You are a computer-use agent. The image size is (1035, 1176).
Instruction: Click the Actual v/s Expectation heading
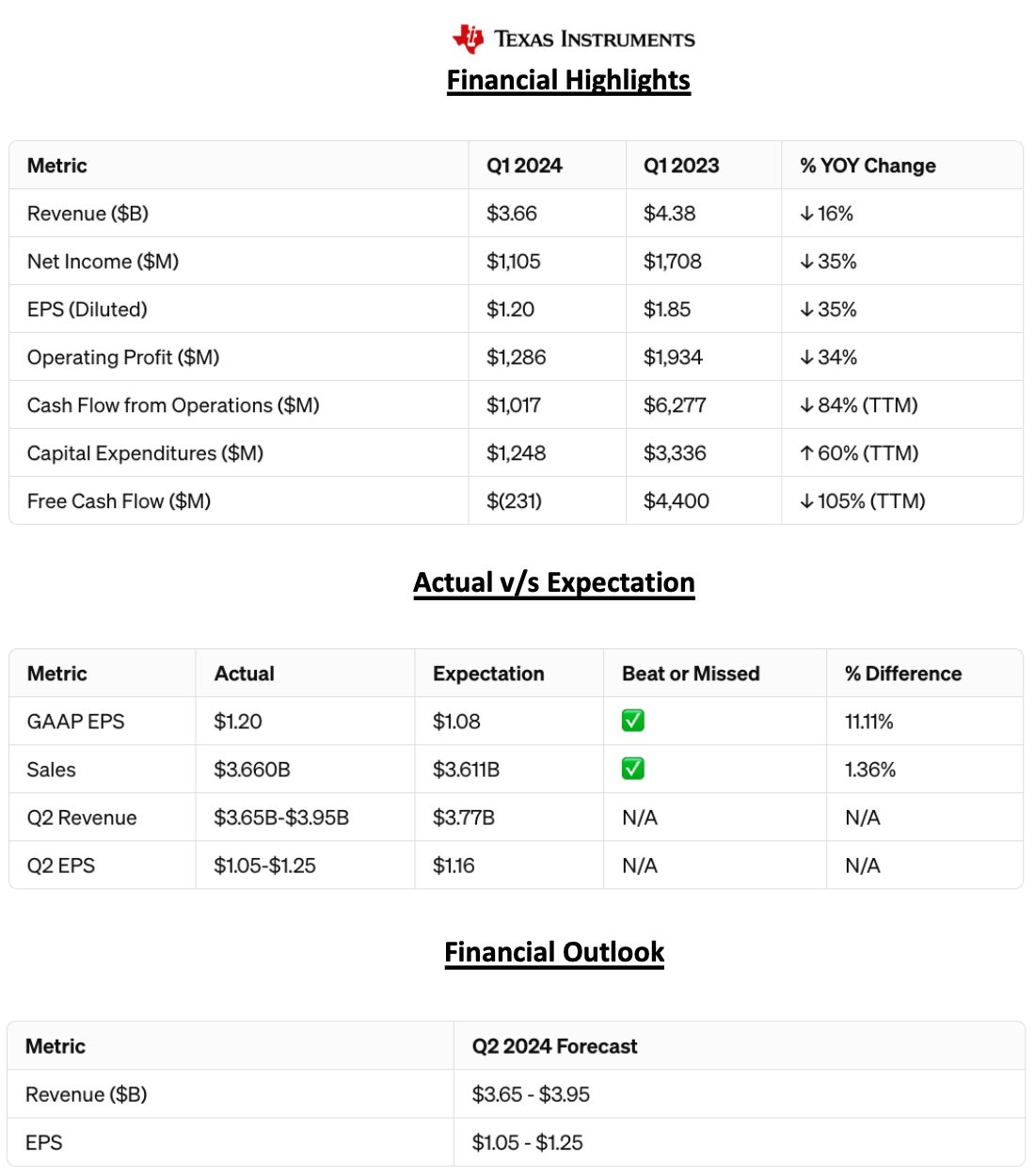click(x=554, y=583)
